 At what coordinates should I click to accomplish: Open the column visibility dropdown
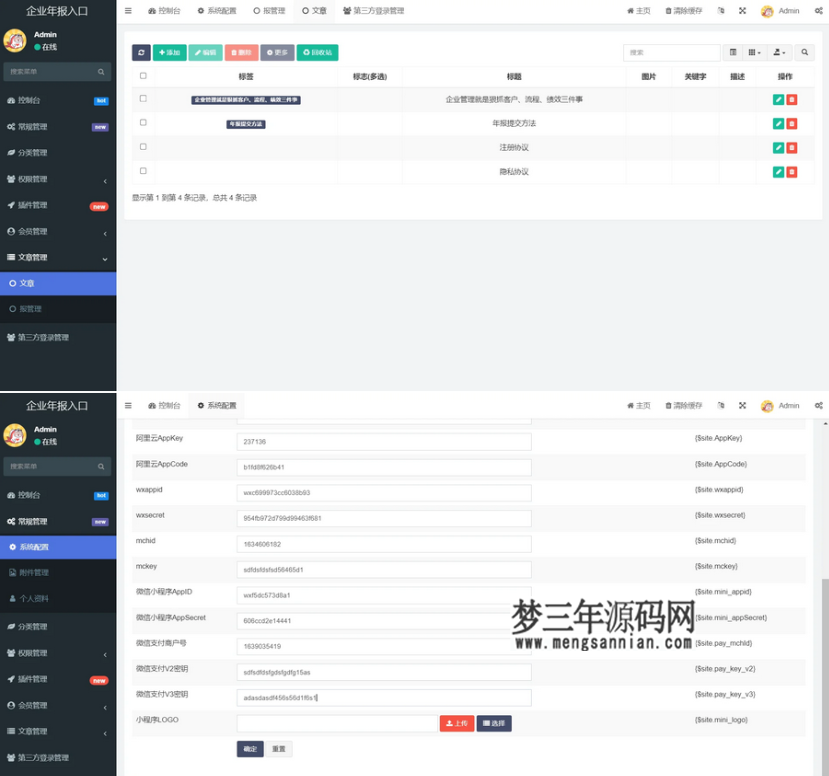[753, 52]
